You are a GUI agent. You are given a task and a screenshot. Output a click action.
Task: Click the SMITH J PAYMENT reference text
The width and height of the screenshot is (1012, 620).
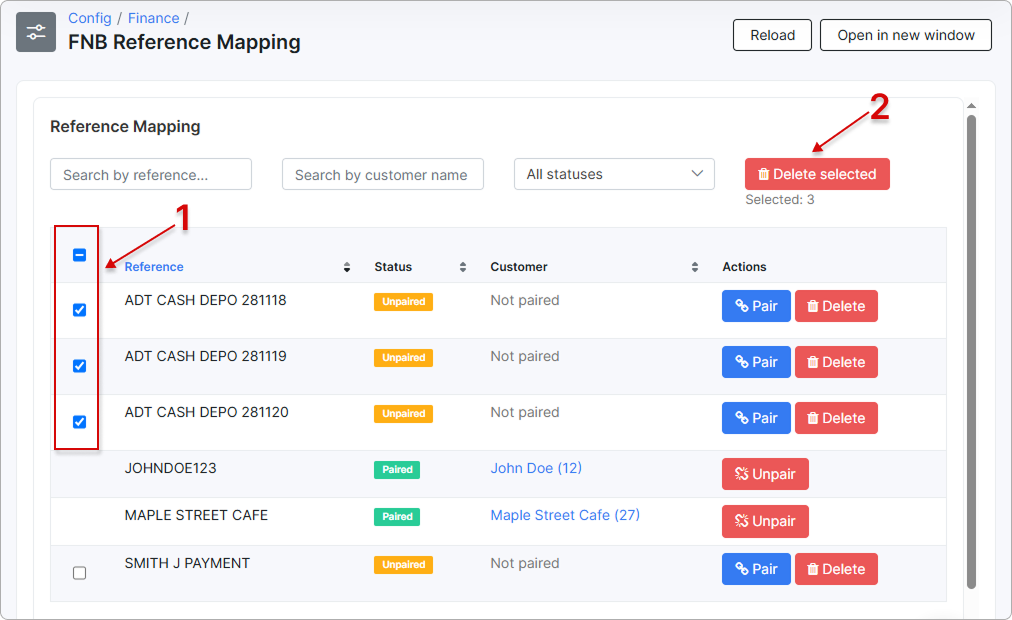coord(187,563)
